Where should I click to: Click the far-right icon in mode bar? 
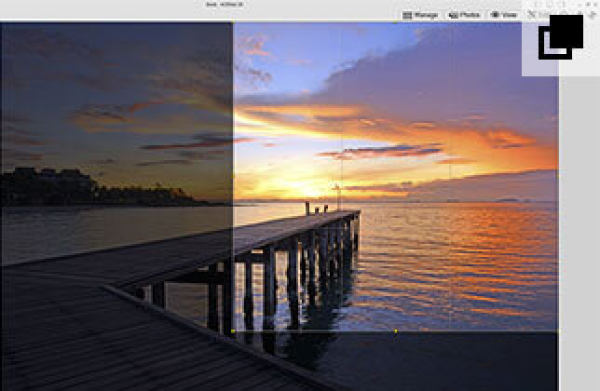593,15
